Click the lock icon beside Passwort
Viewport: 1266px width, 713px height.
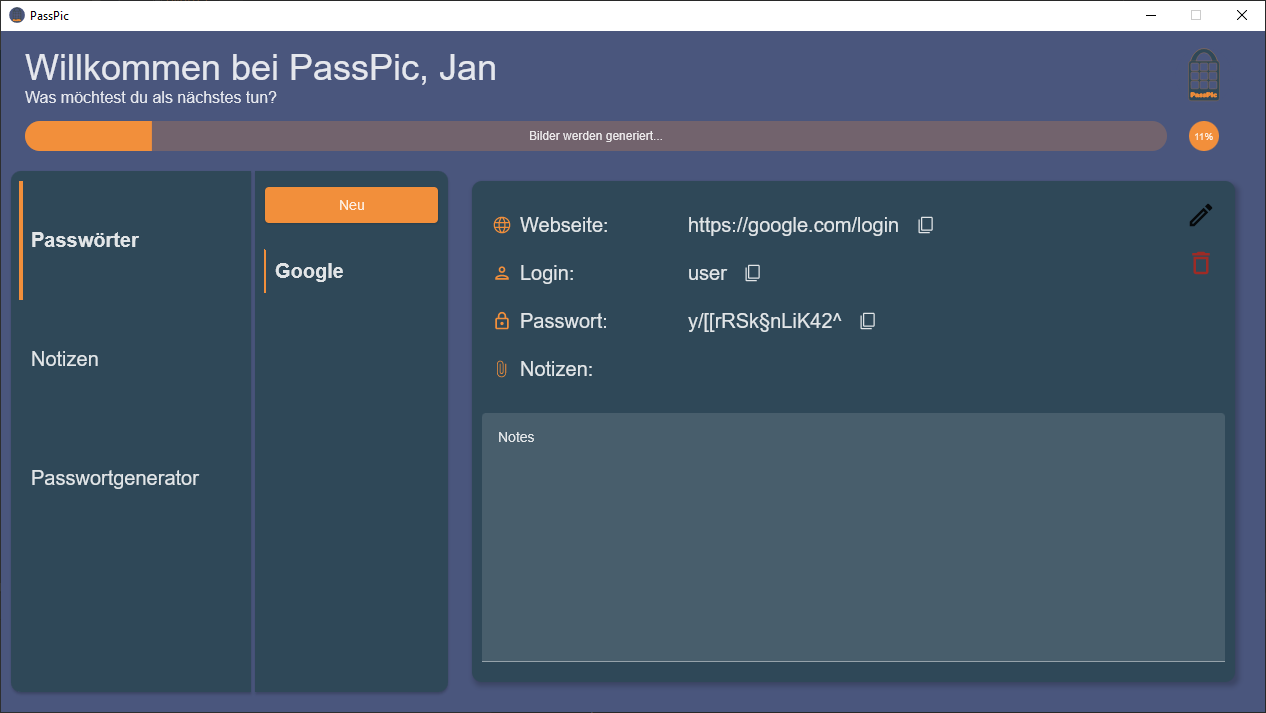click(x=502, y=321)
